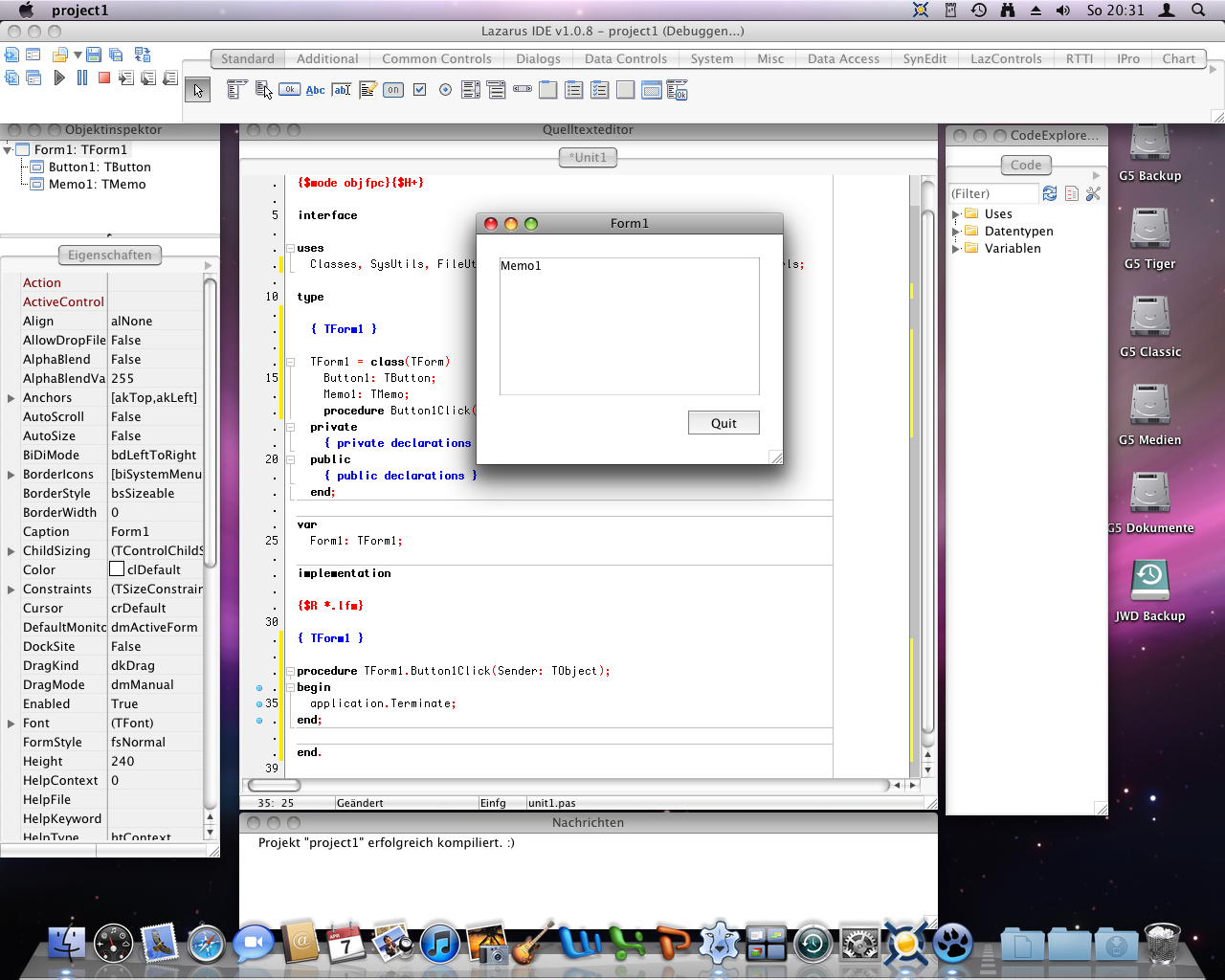This screenshot has height=980, width=1225.
Task: Start the program with the Run icon
Action: point(59,78)
